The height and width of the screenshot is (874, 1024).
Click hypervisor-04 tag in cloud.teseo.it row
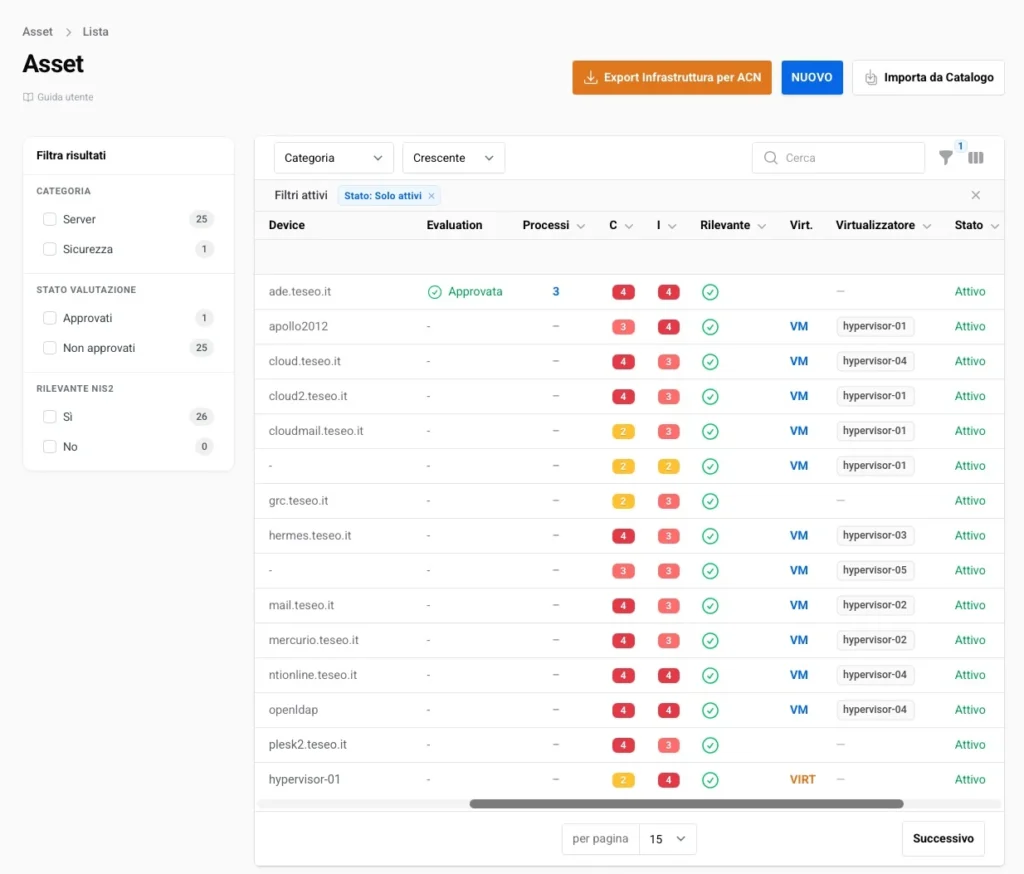874,361
